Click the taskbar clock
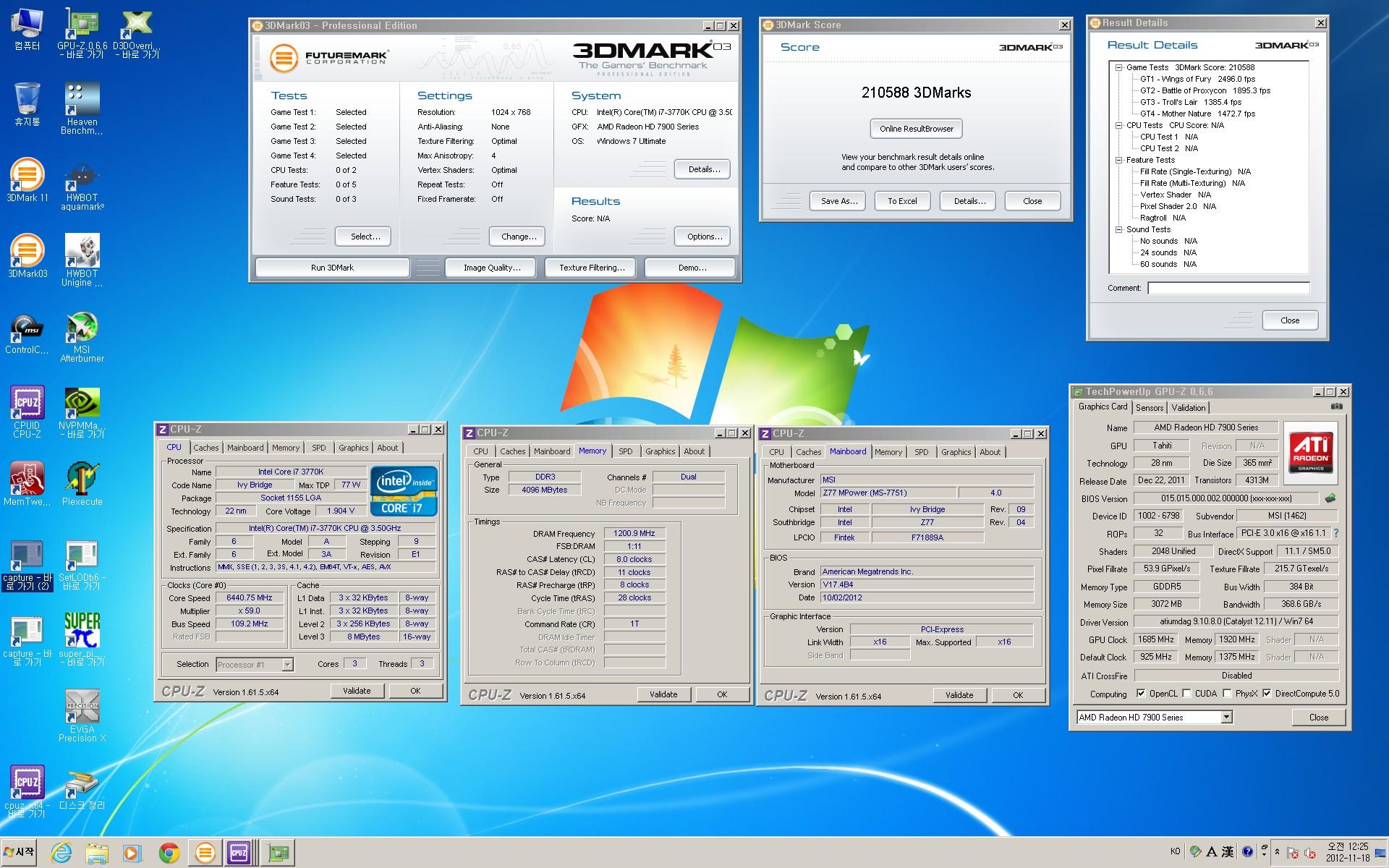 pyautogui.click(x=1348, y=852)
